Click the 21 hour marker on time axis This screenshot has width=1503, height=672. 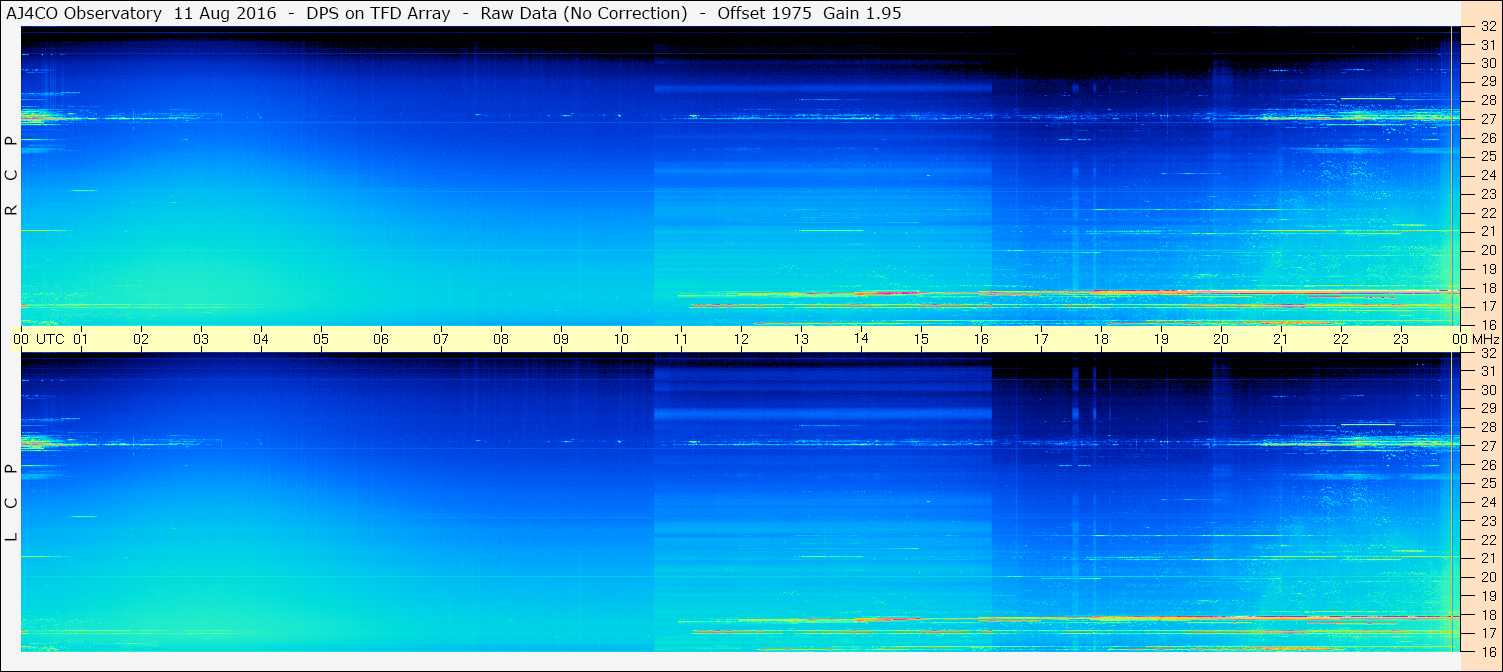[1281, 339]
